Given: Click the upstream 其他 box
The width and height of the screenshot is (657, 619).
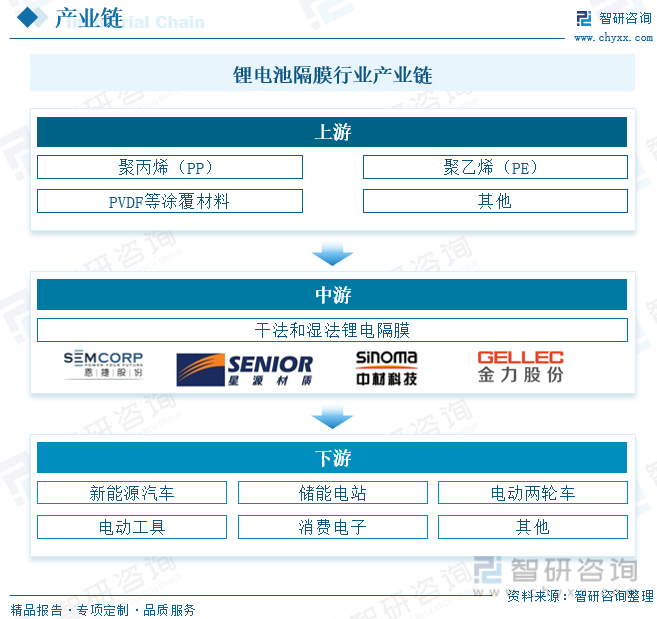Looking at the screenshot, I should coord(495,201).
